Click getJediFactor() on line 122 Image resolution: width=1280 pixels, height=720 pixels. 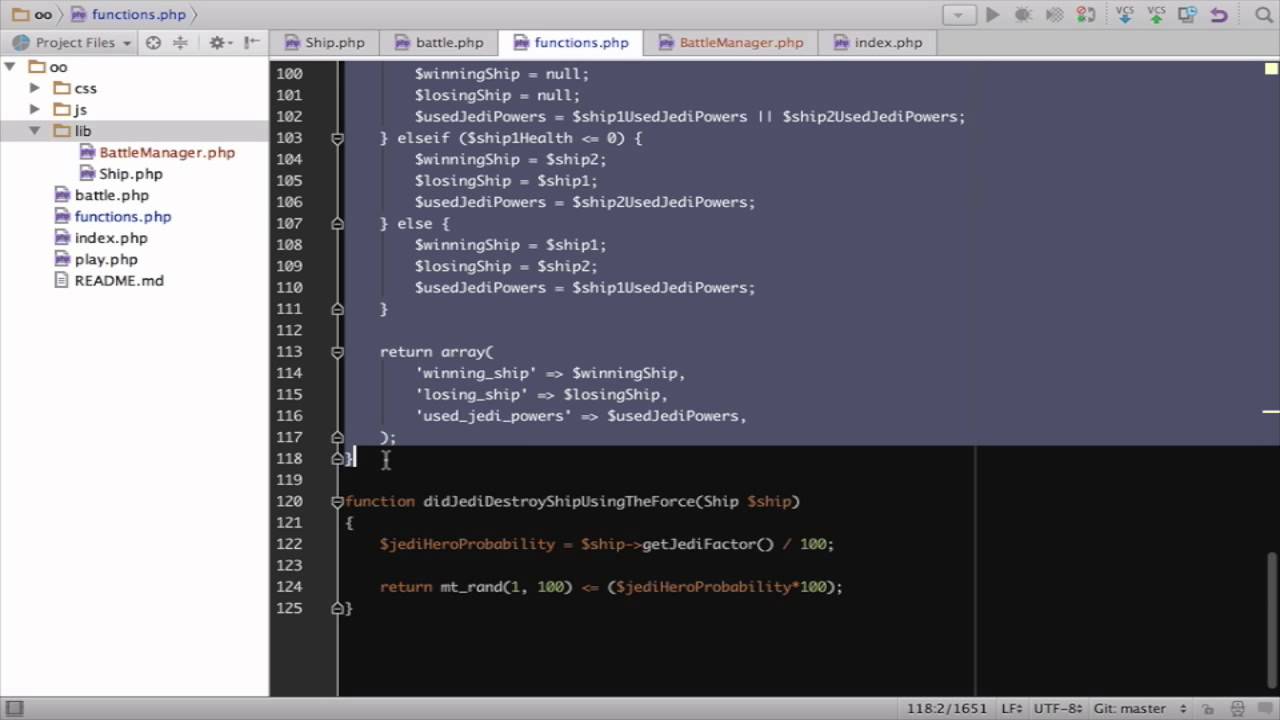(x=708, y=544)
